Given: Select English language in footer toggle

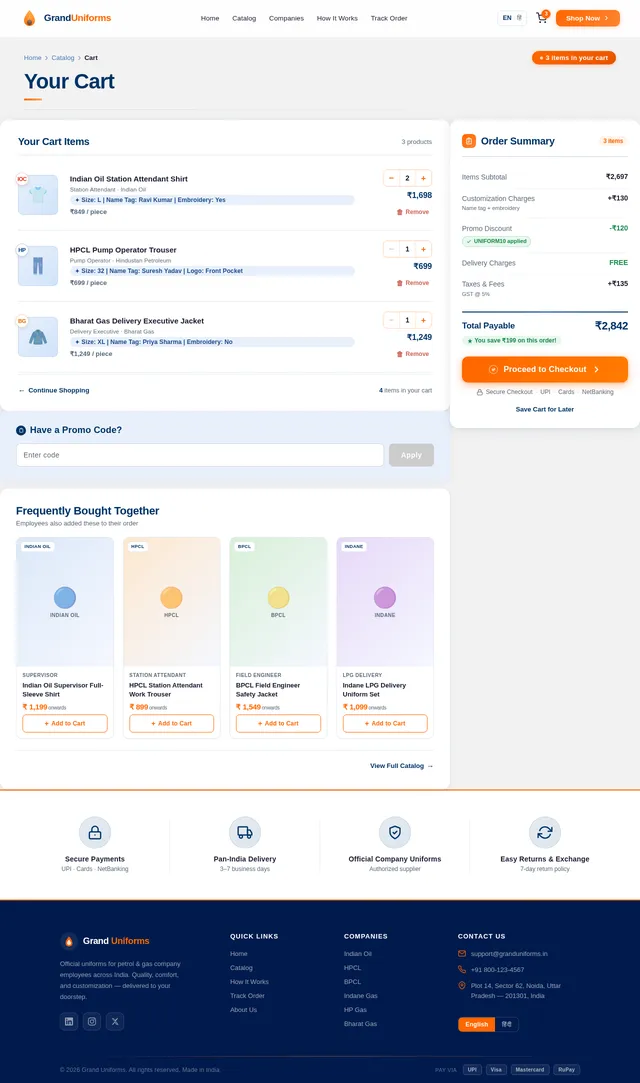Looking at the screenshot, I should [476, 1024].
